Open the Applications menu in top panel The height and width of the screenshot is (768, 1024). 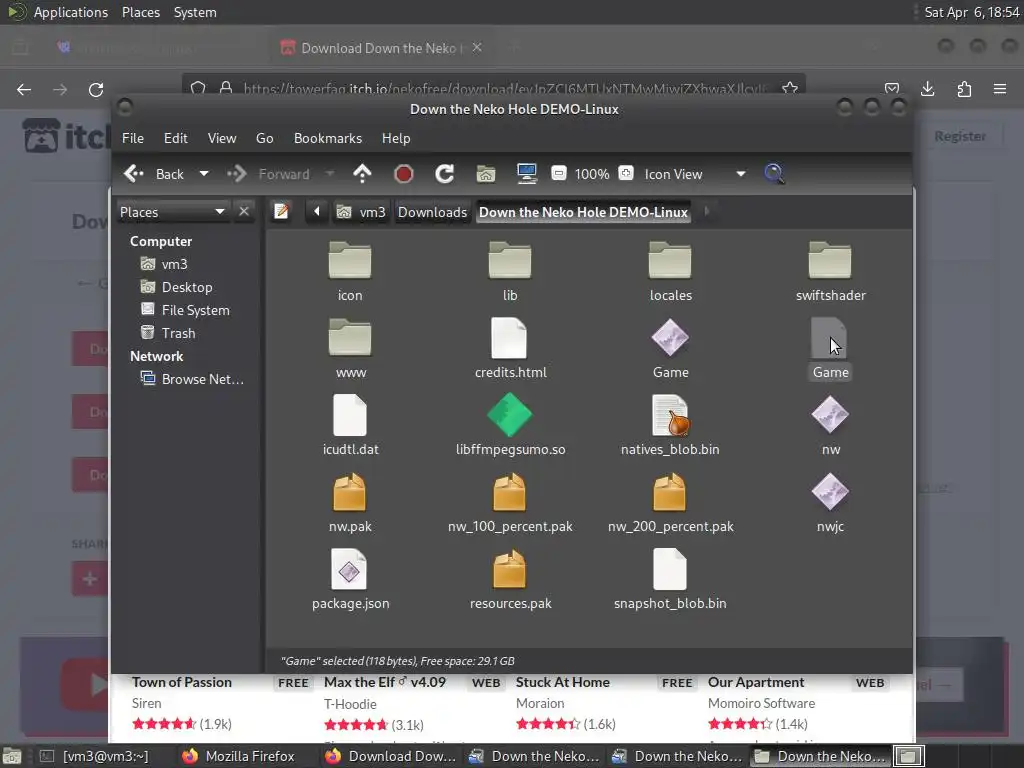[71, 12]
